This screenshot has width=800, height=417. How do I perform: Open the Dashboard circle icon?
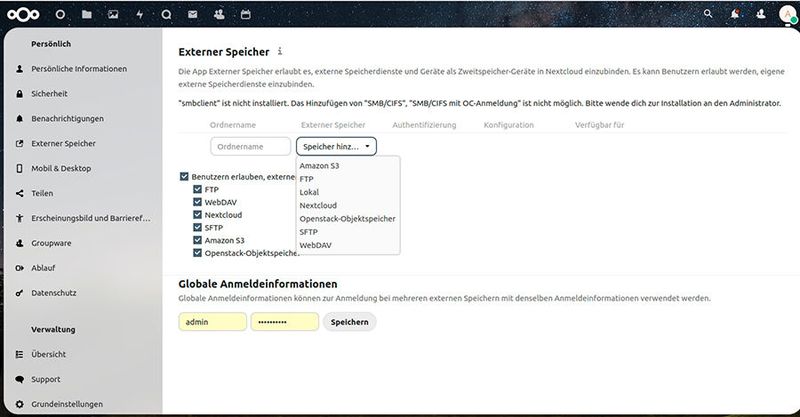[x=60, y=15]
